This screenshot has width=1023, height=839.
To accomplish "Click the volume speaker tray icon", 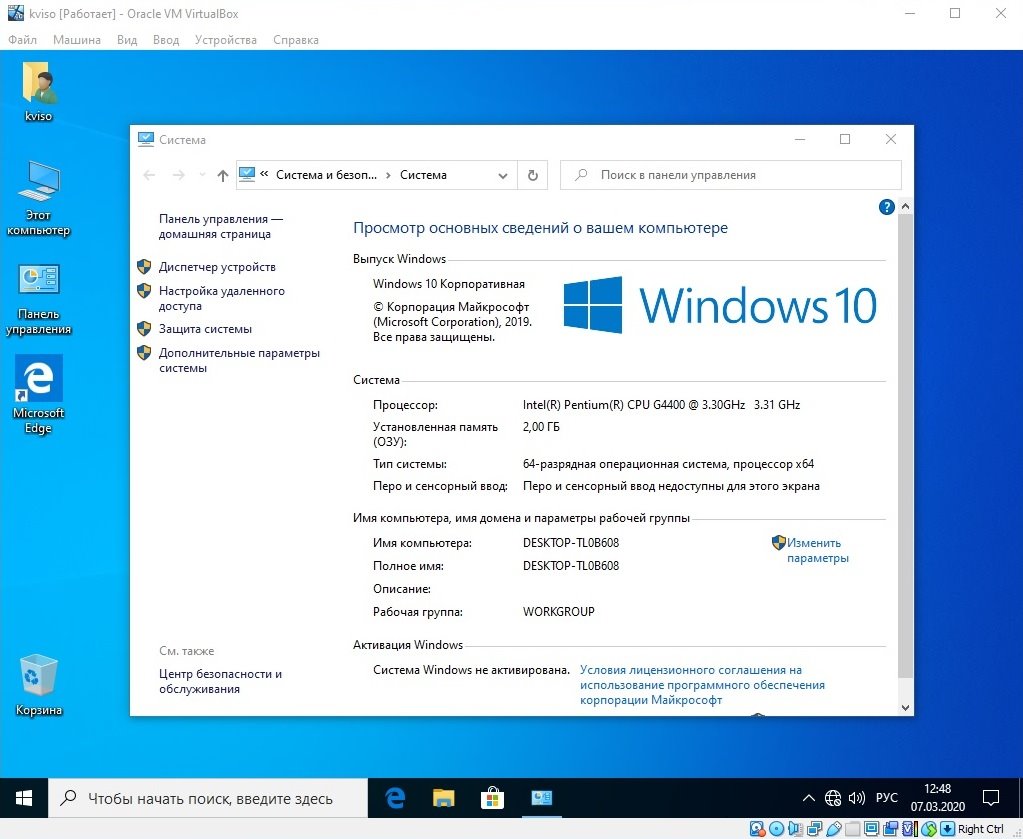I will (x=856, y=798).
